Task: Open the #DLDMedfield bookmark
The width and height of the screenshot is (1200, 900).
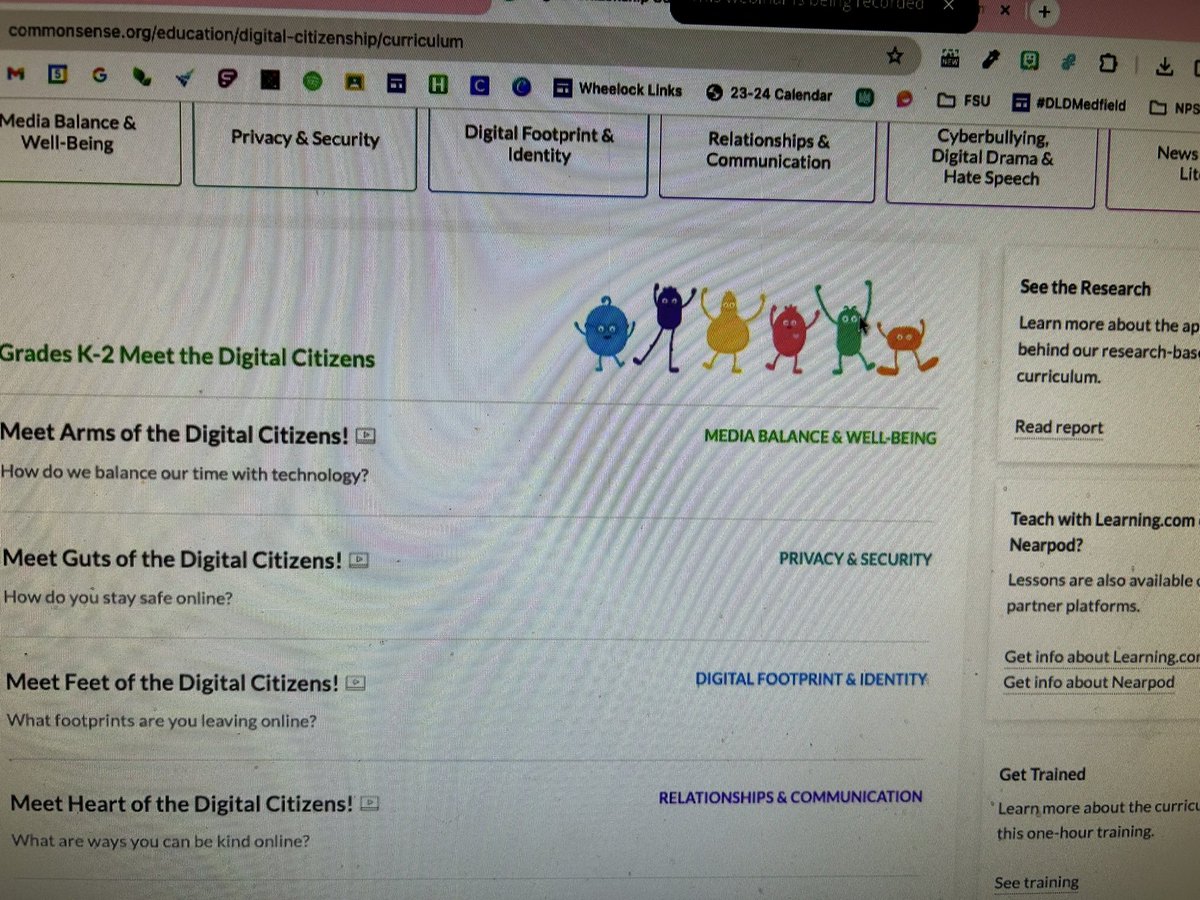Action: [x=1069, y=104]
